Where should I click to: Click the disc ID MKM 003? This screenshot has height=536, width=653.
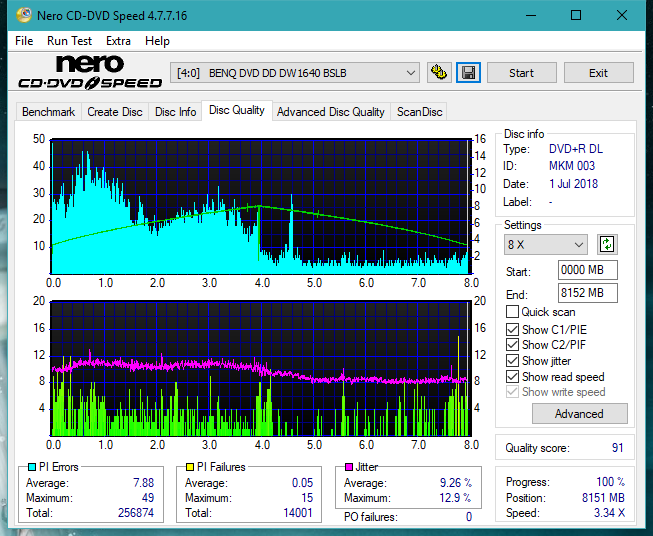point(572,166)
